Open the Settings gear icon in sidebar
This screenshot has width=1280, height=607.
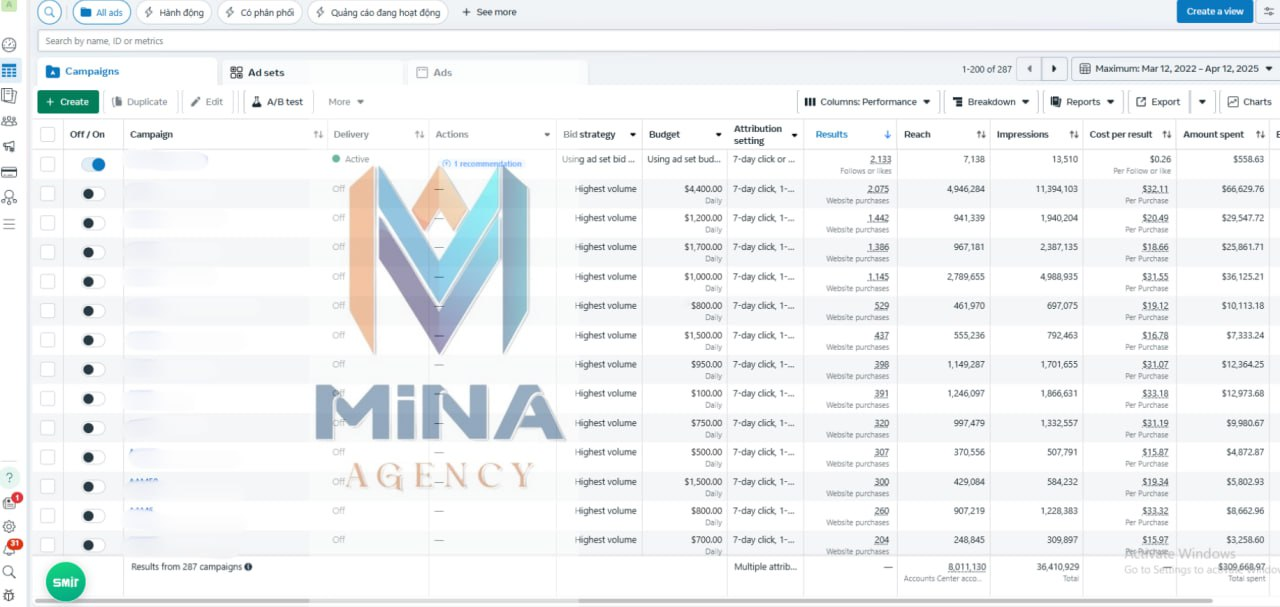9,526
